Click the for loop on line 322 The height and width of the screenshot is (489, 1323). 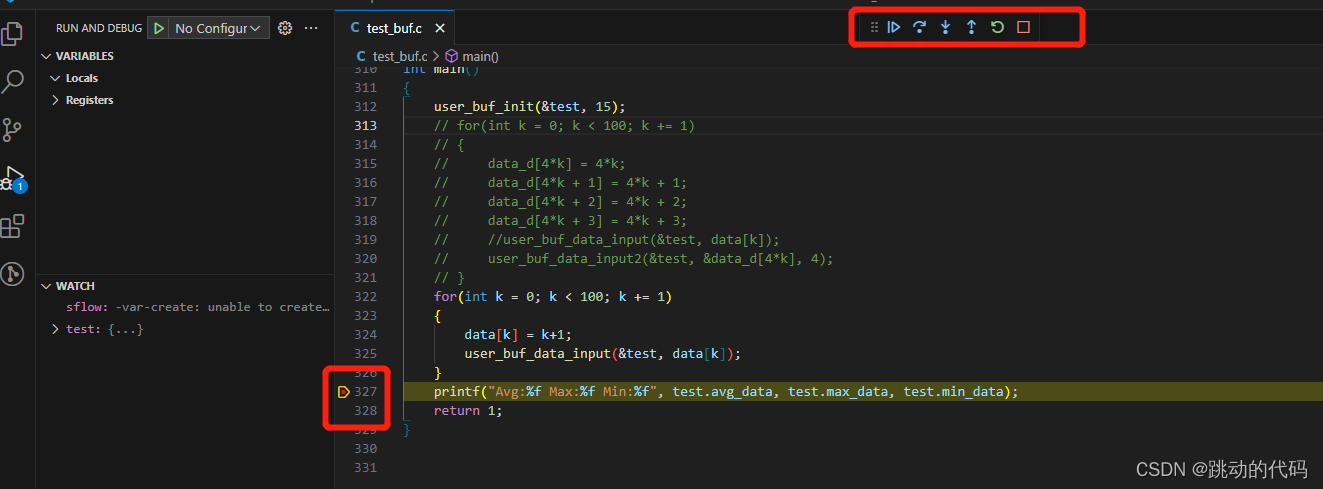click(553, 297)
